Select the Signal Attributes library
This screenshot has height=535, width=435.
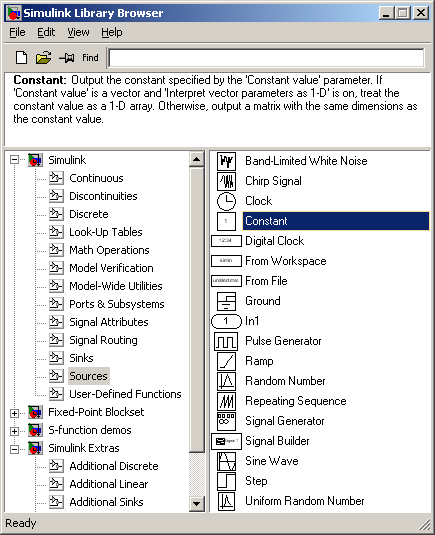[108, 322]
